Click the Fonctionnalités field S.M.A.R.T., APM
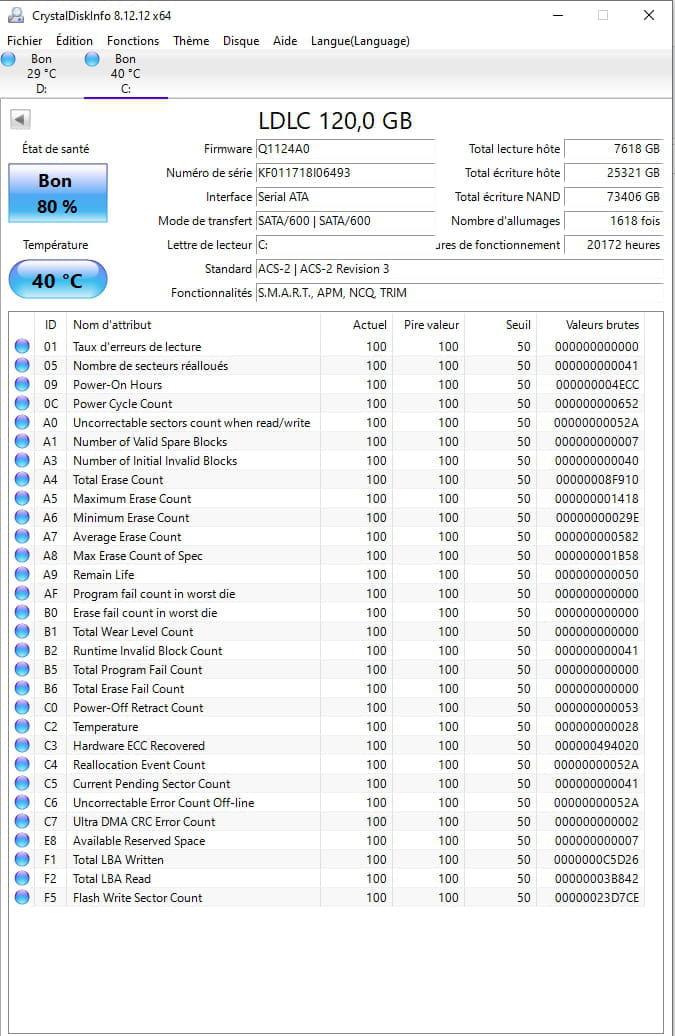The height and width of the screenshot is (1036, 675). 460,293
